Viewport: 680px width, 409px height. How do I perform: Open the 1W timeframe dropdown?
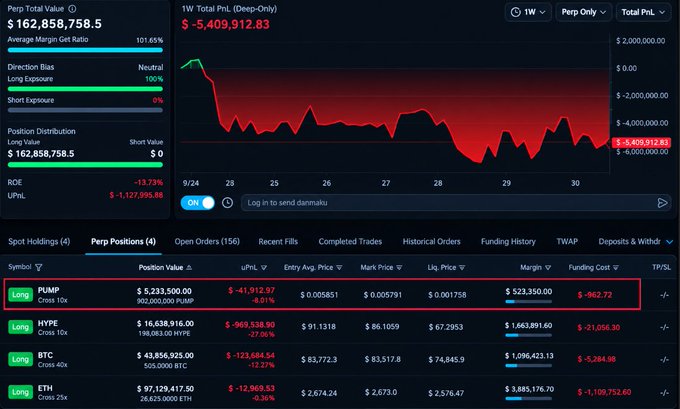528,12
